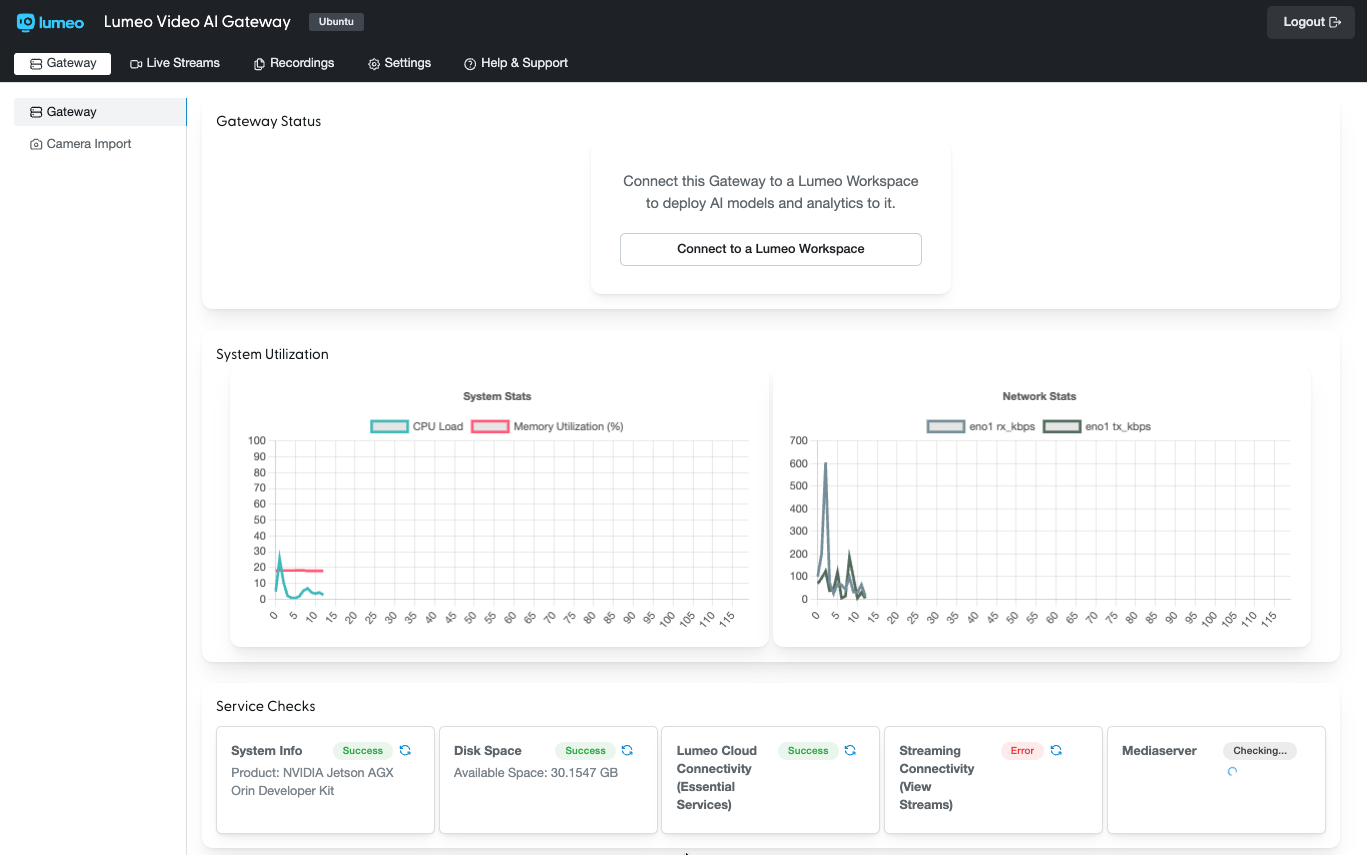Select Gateway in the left sidebar
Image resolution: width=1367 pixels, height=855 pixels.
(x=100, y=112)
